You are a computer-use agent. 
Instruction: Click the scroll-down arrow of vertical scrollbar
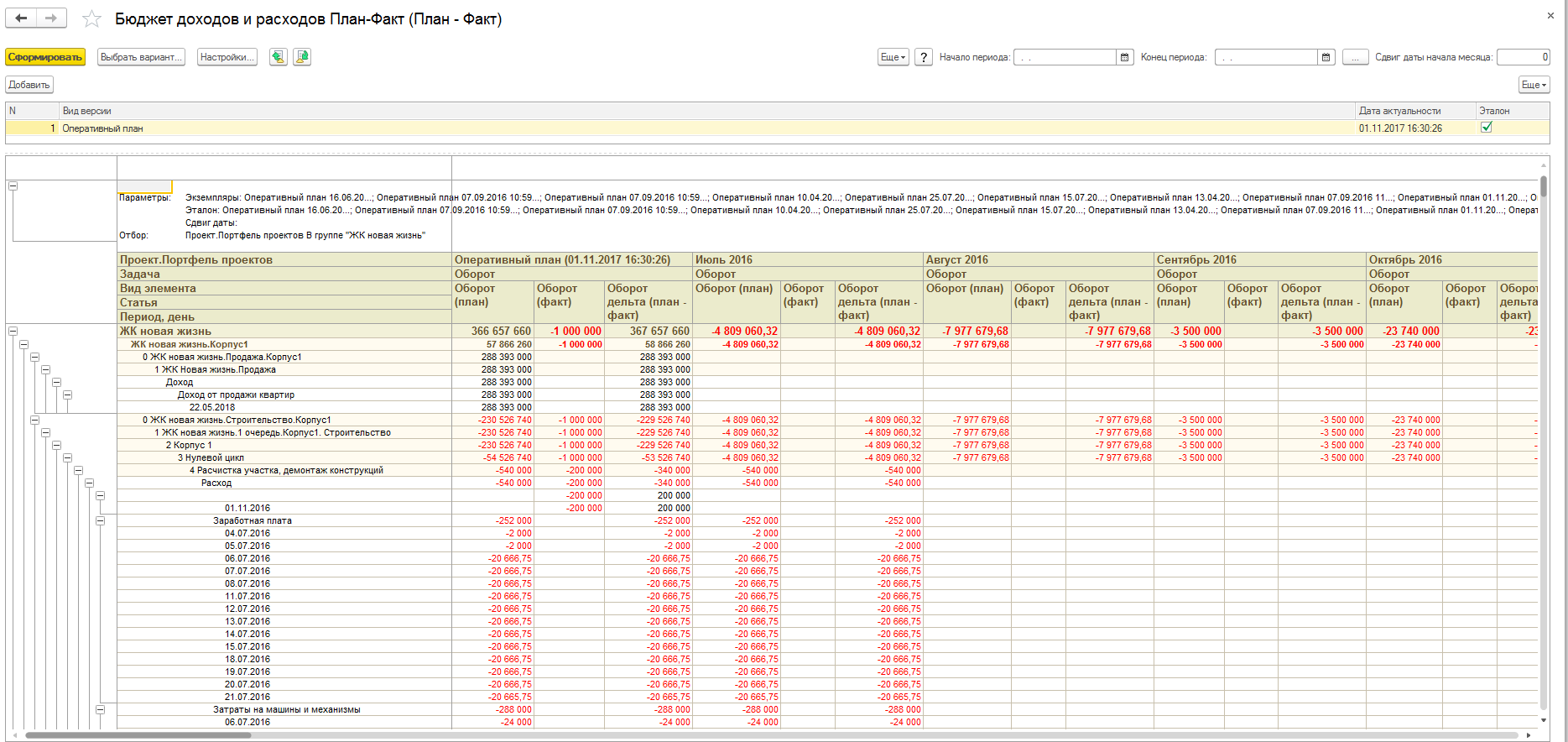(x=1544, y=720)
